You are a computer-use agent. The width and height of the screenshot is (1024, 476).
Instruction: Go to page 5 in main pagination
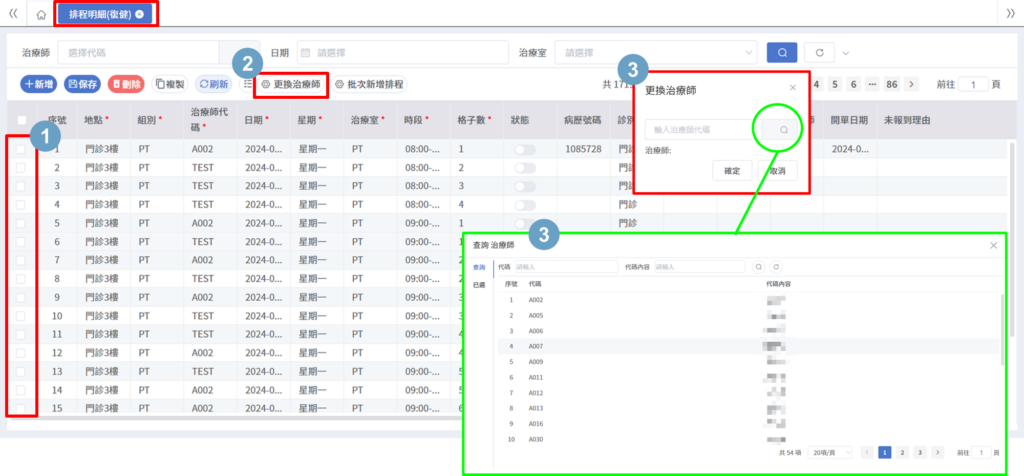click(x=835, y=84)
